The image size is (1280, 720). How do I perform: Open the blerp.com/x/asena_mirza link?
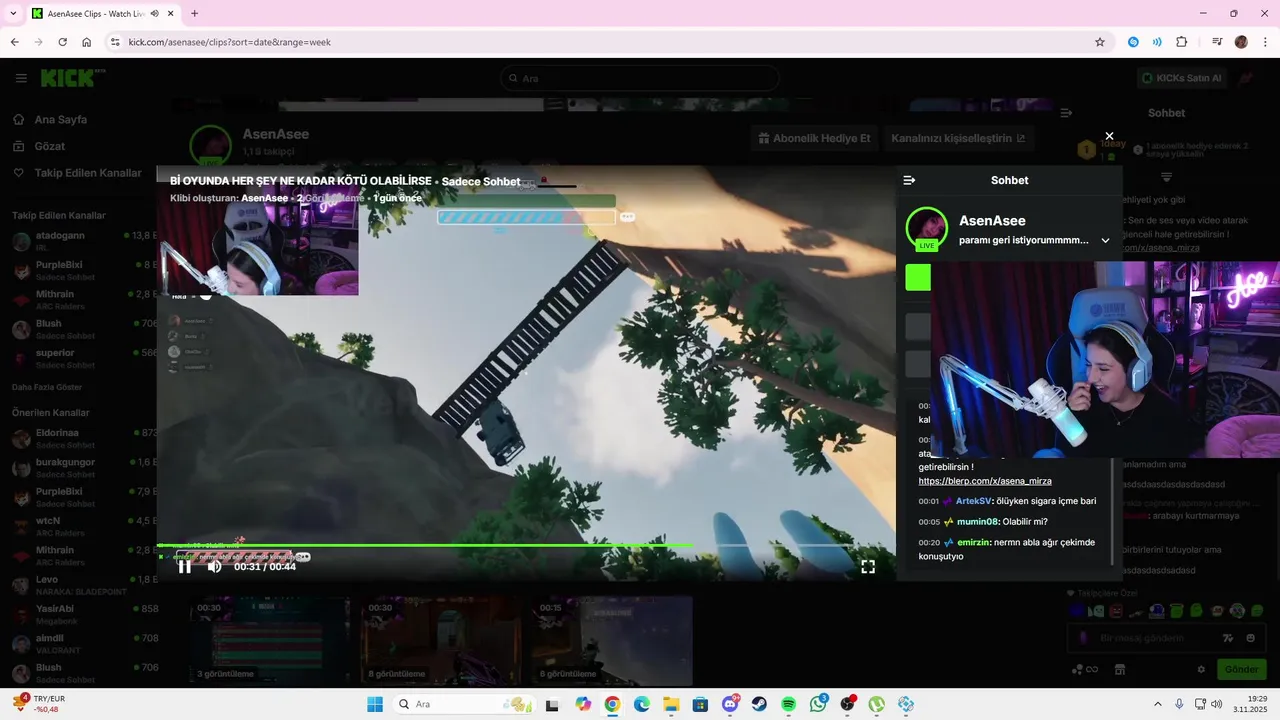(985, 481)
